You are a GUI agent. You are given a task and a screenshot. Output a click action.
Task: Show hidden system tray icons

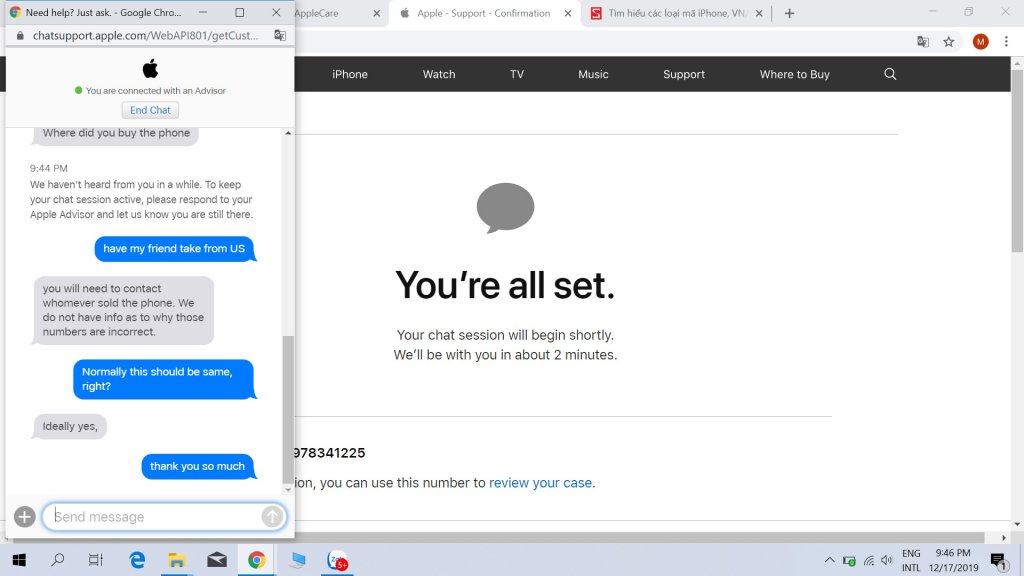coord(829,560)
